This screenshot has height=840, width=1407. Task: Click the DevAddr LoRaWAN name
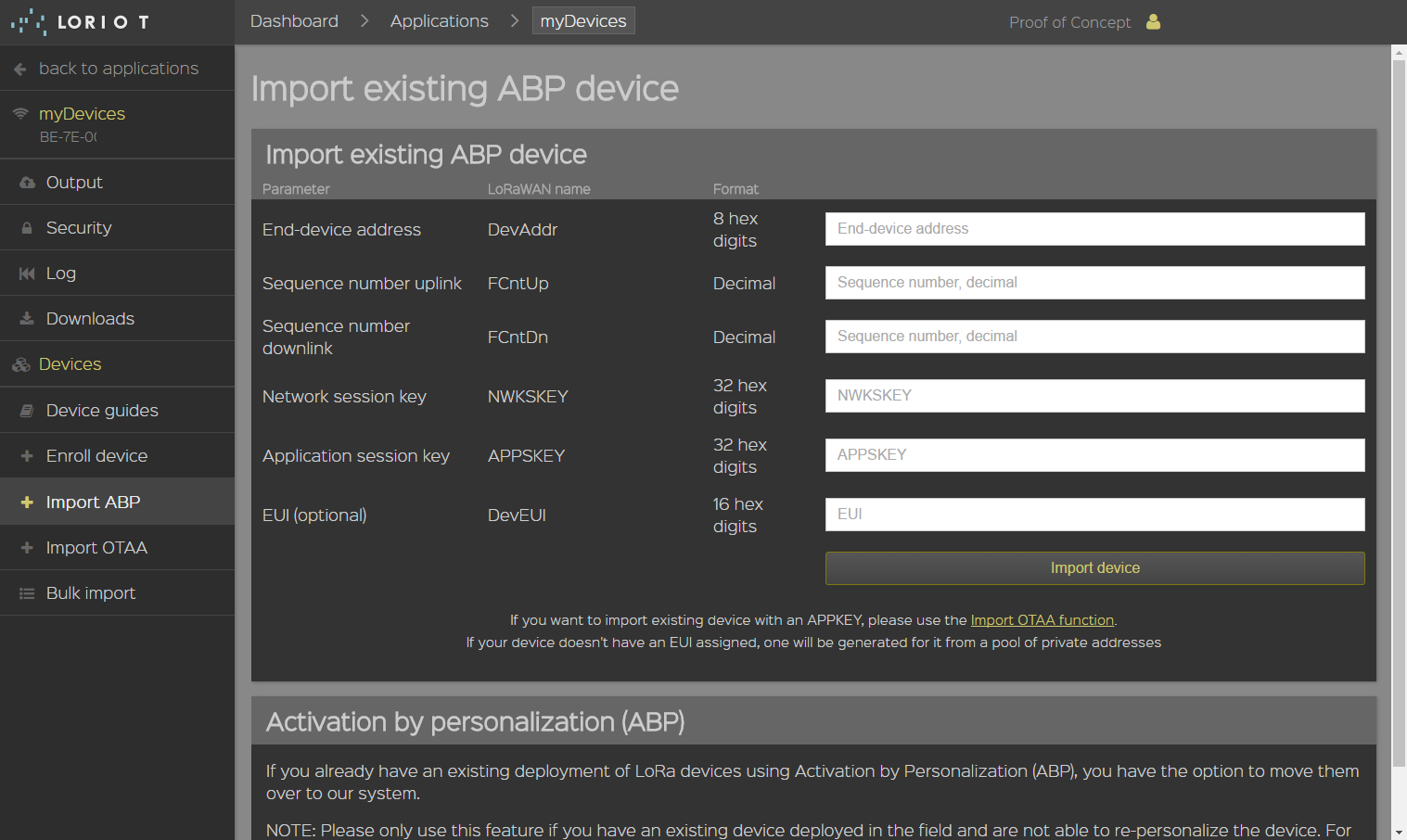click(x=522, y=230)
